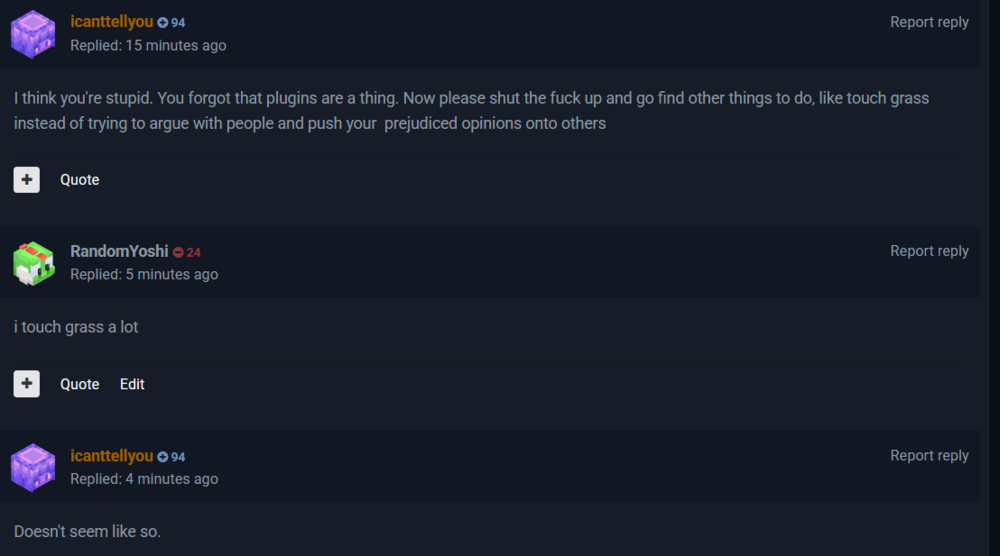Click the 'Replied: 15 minutes ago' timestamp
The image size is (1000, 556).
pos(148,46)
